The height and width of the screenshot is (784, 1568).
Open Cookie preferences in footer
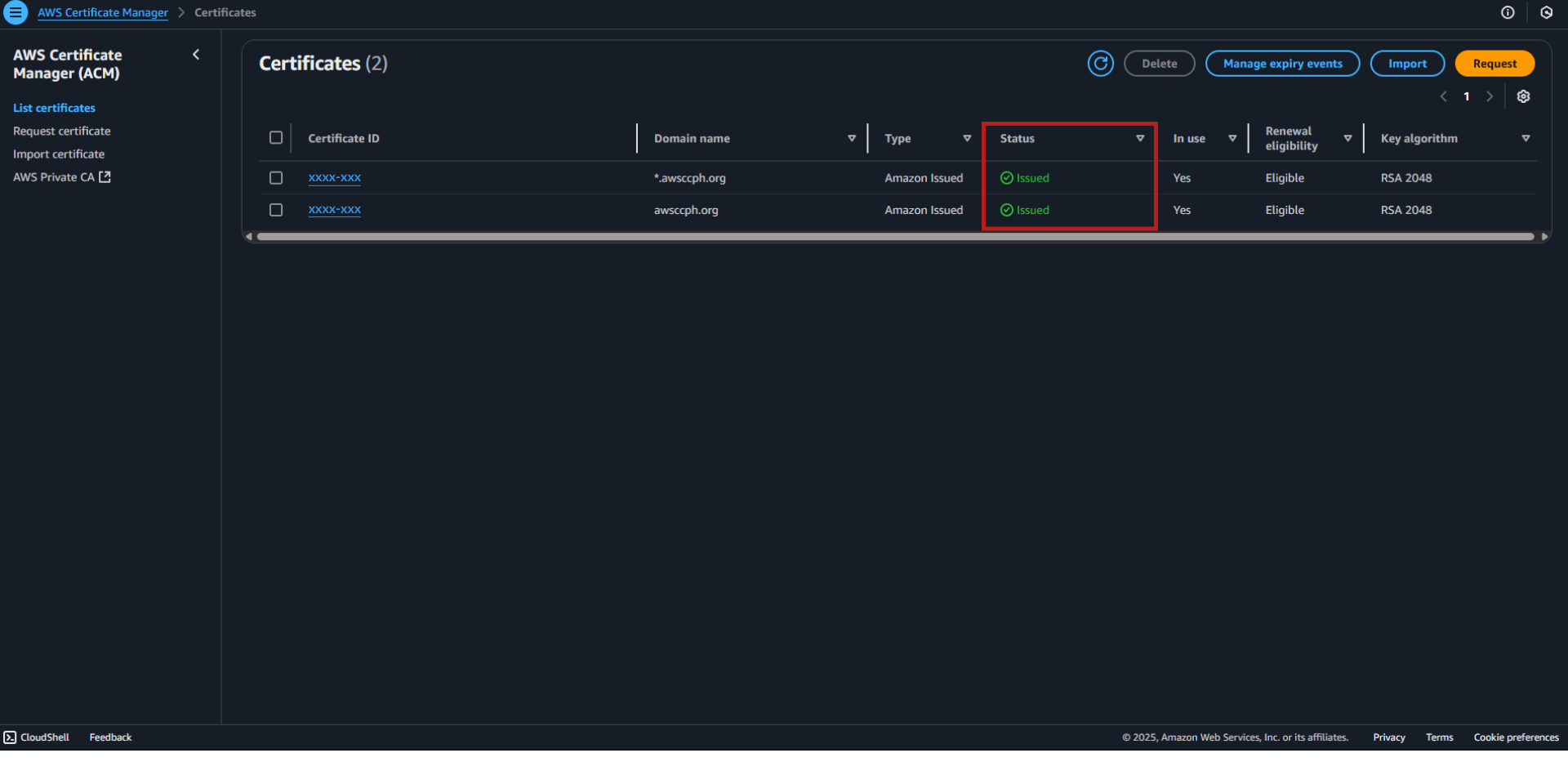click(1517, 737)
